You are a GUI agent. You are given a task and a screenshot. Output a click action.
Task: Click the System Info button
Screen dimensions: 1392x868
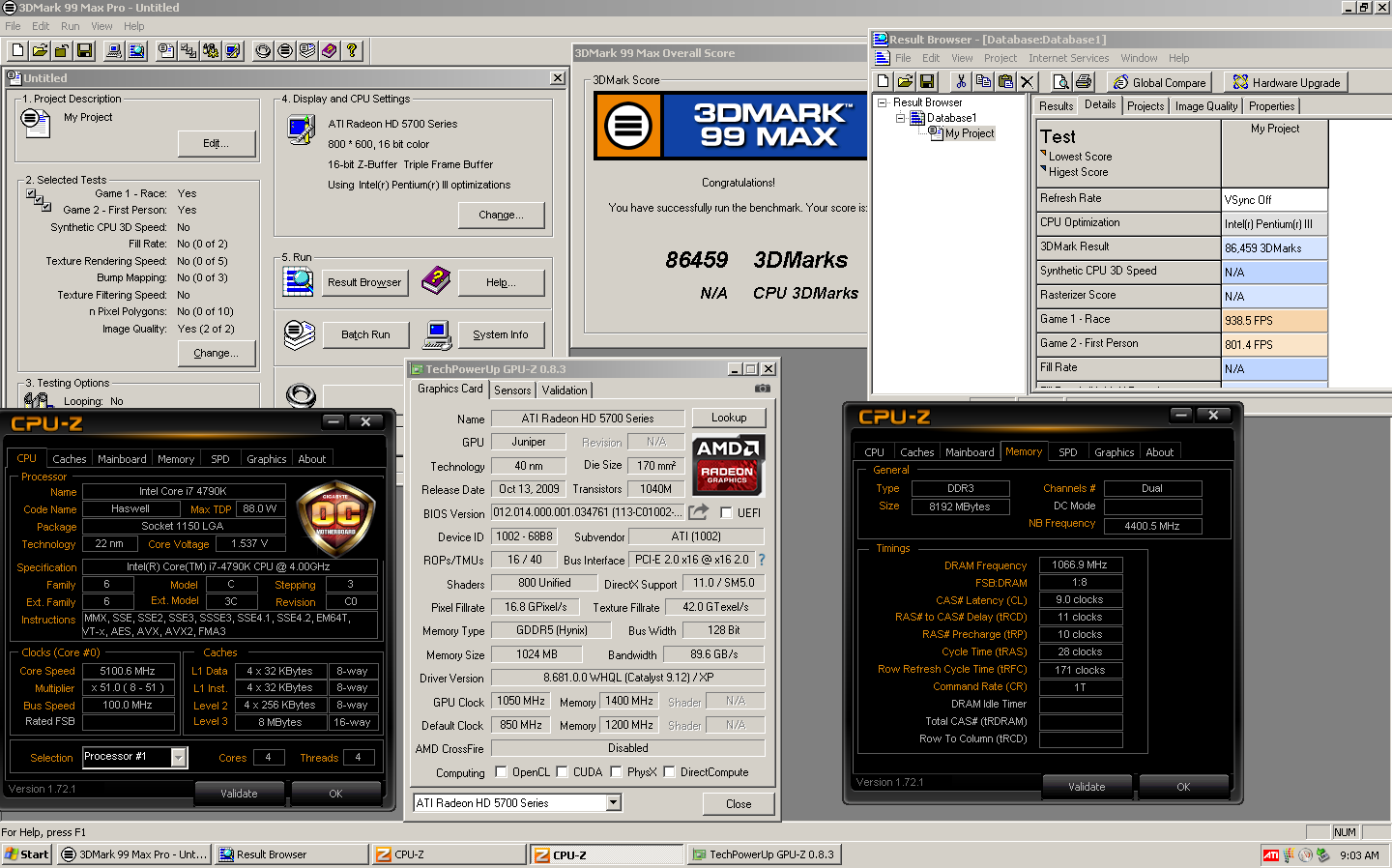501,334
